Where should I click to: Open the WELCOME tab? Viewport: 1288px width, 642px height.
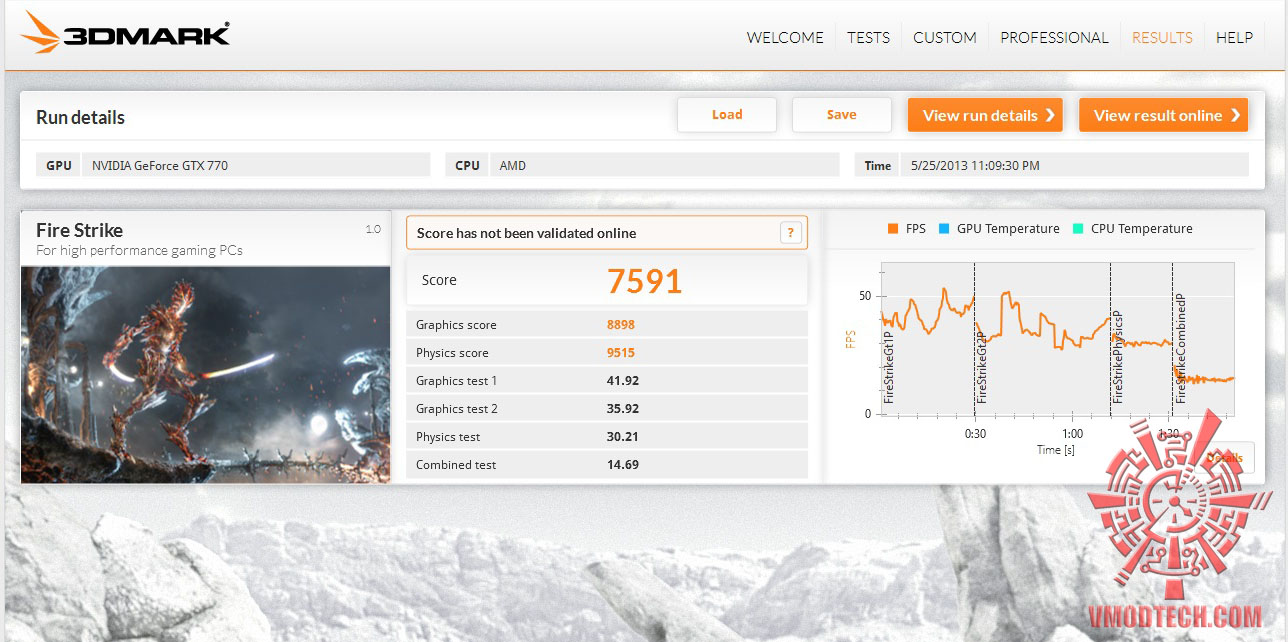pyautogui.click(x=785, y=37)
